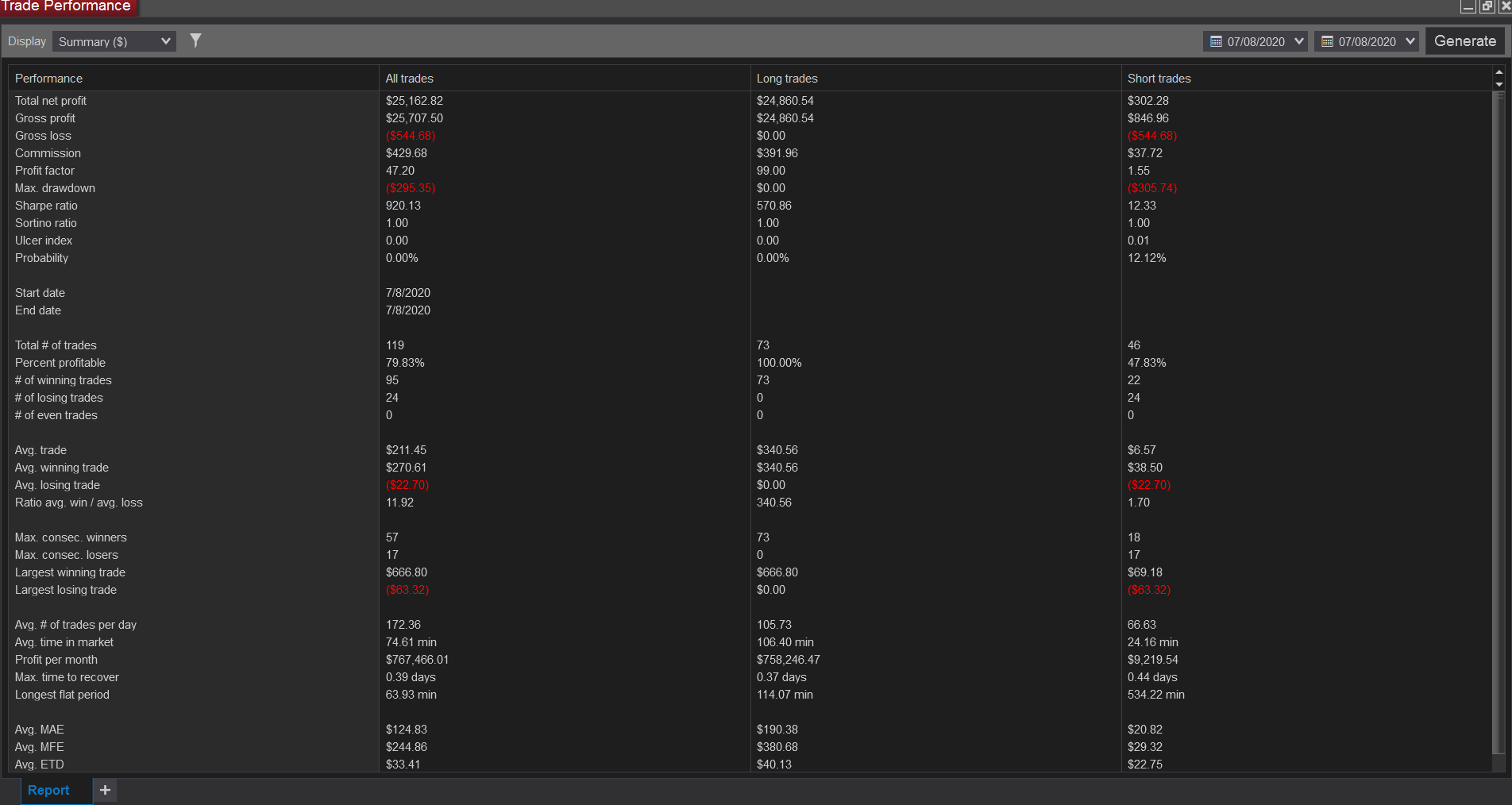This screenshot has height=805, width=1512.
Task: Click the Total net profit row label
Action: tap(51, 101)
